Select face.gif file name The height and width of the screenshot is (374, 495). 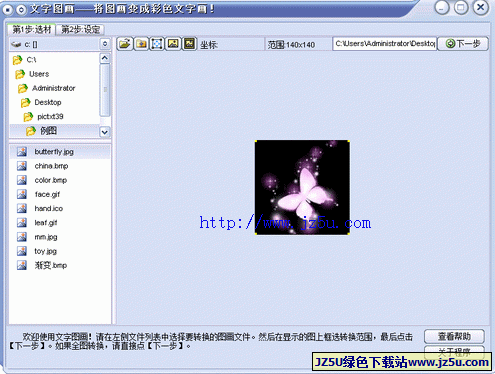click(x=47, y=194)
